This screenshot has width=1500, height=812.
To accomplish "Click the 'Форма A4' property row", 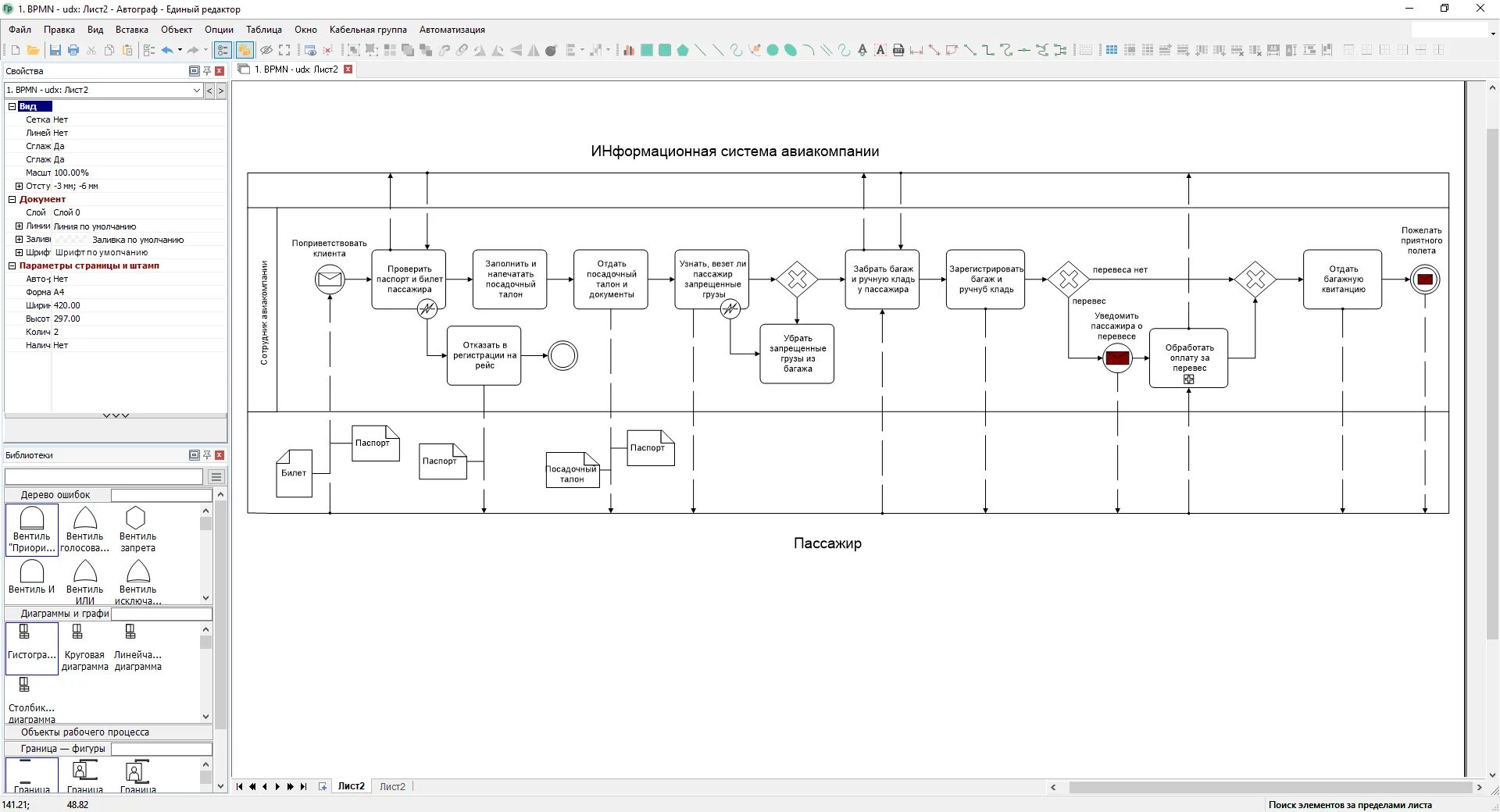I will [116, 292].
